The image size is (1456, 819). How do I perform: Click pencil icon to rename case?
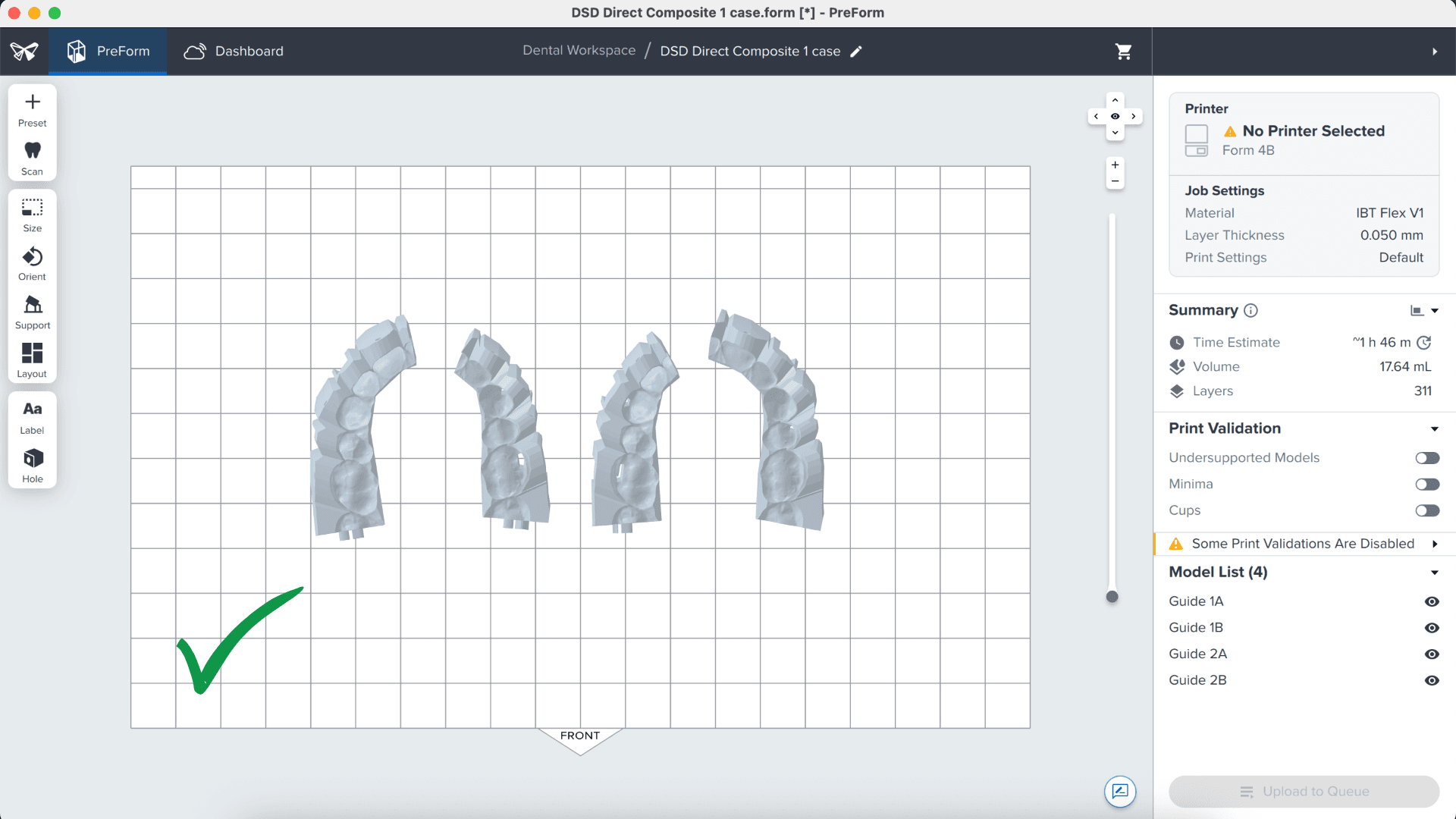click(856, 51)
